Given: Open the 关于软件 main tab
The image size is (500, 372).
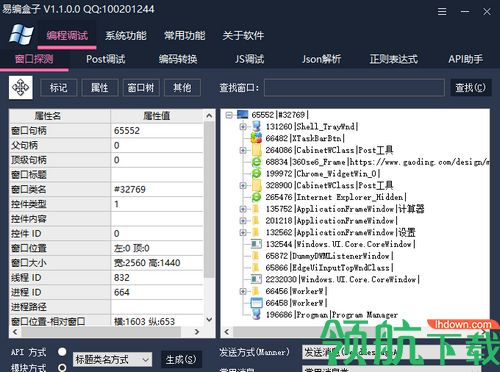Looking at the screenshot, I should 243,35.
